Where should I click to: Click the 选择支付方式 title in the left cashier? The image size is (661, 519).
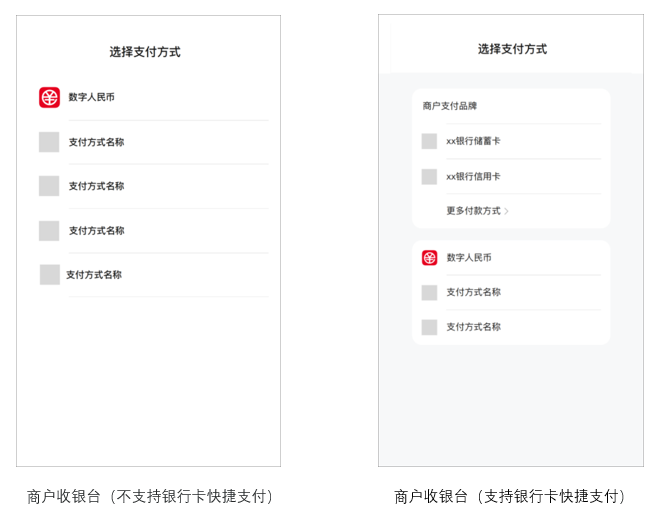tap(145, 52)
